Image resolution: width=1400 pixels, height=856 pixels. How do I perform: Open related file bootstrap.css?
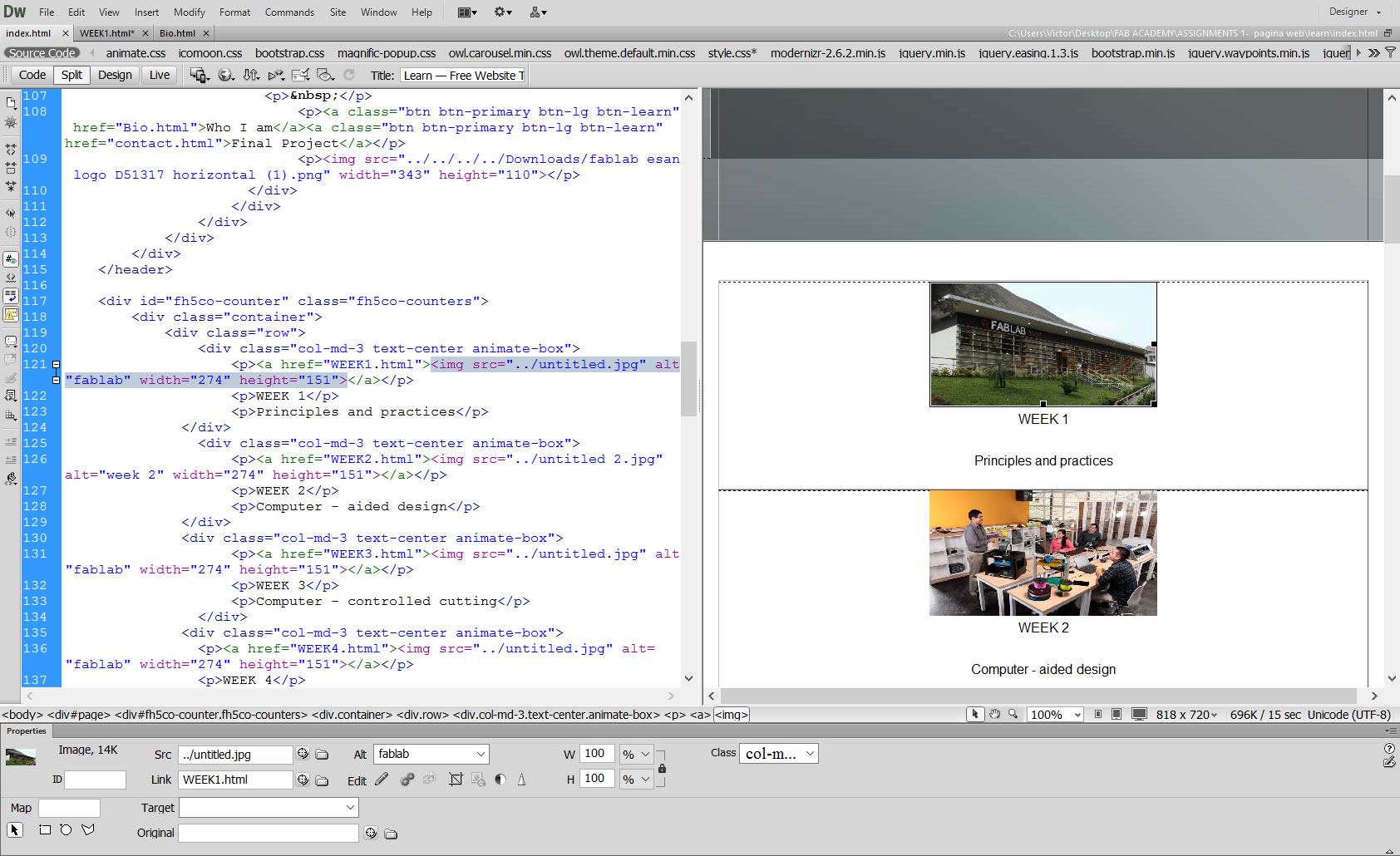[x=289, y=52]
